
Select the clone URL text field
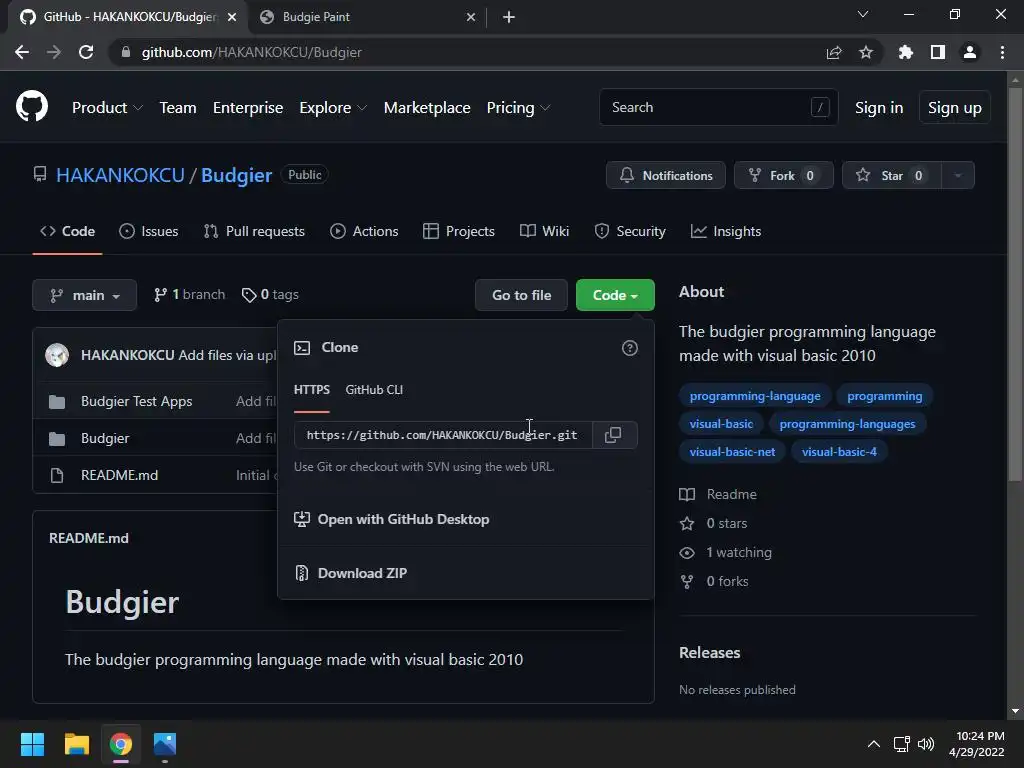pos(443,435)
